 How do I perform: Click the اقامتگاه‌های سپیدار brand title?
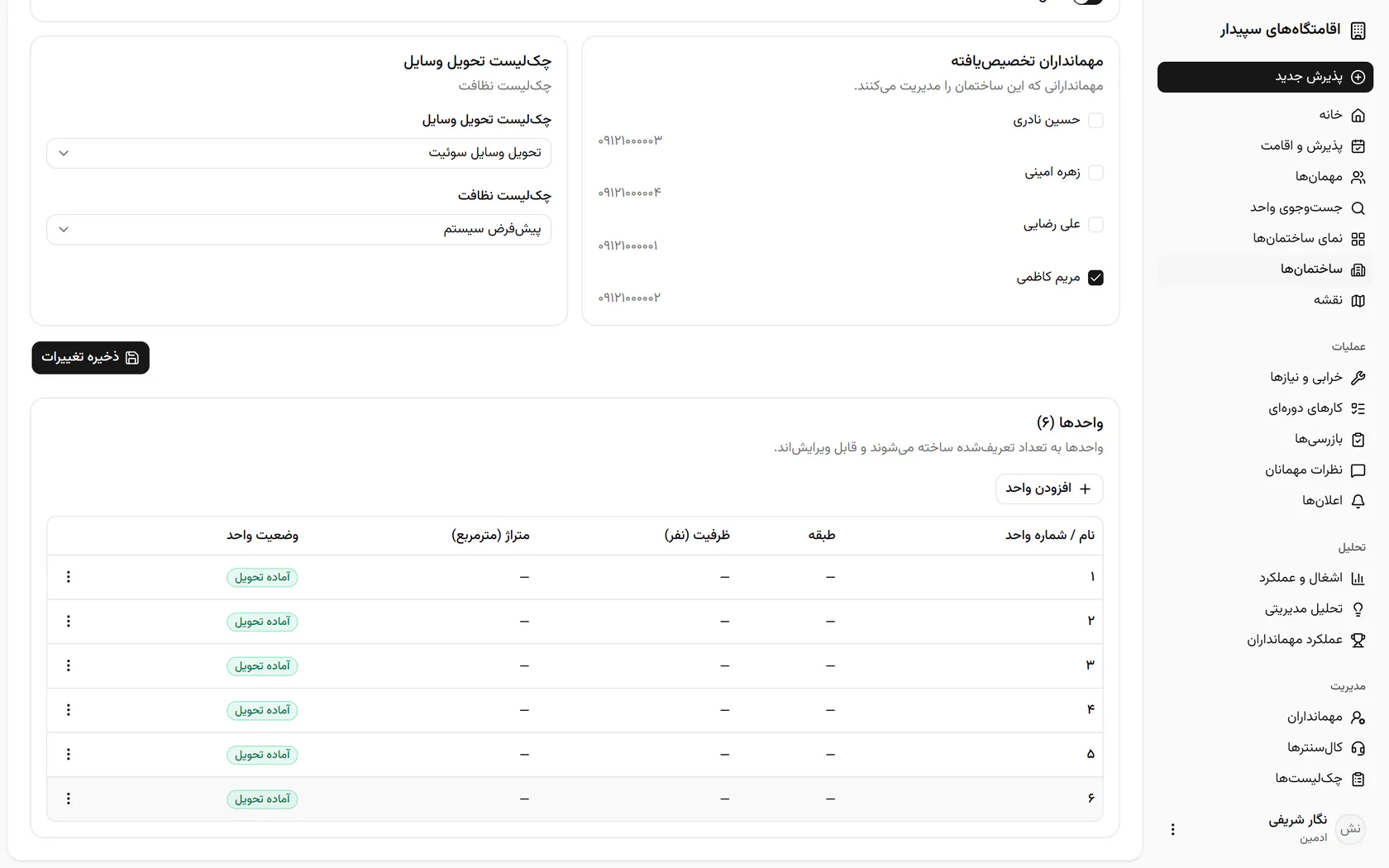pos(1280,30)
